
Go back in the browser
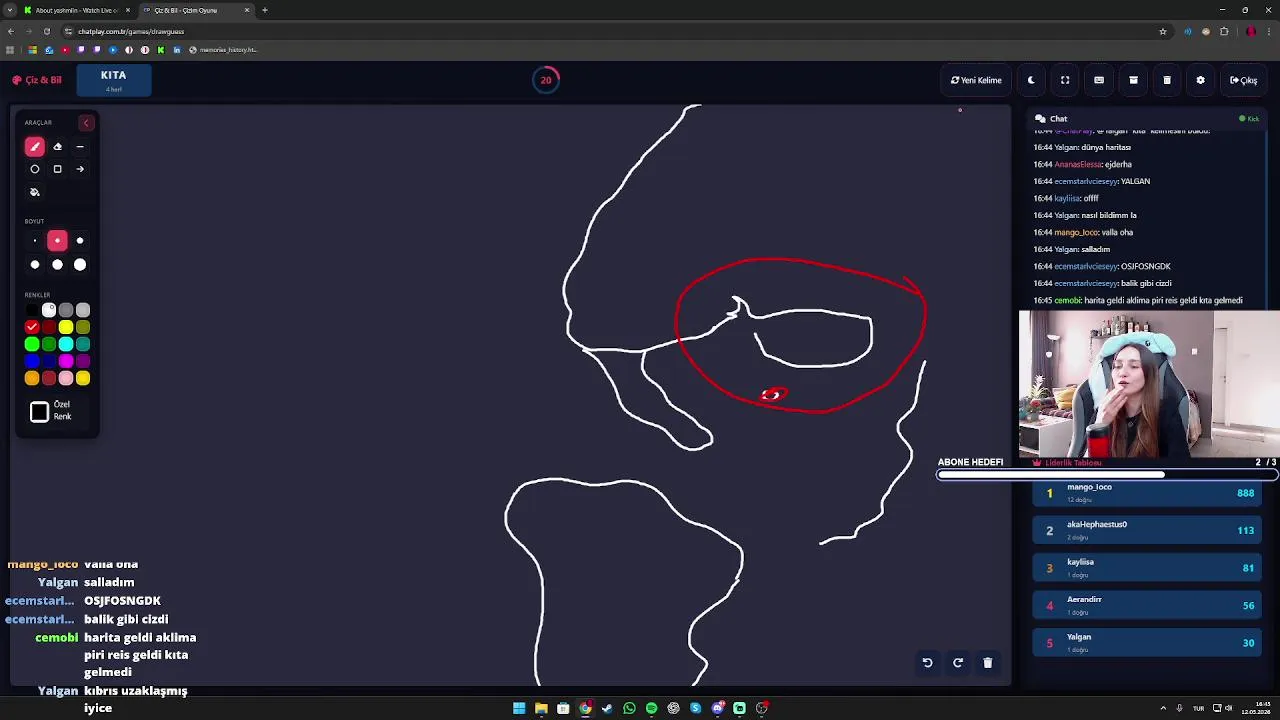point(11,31)
